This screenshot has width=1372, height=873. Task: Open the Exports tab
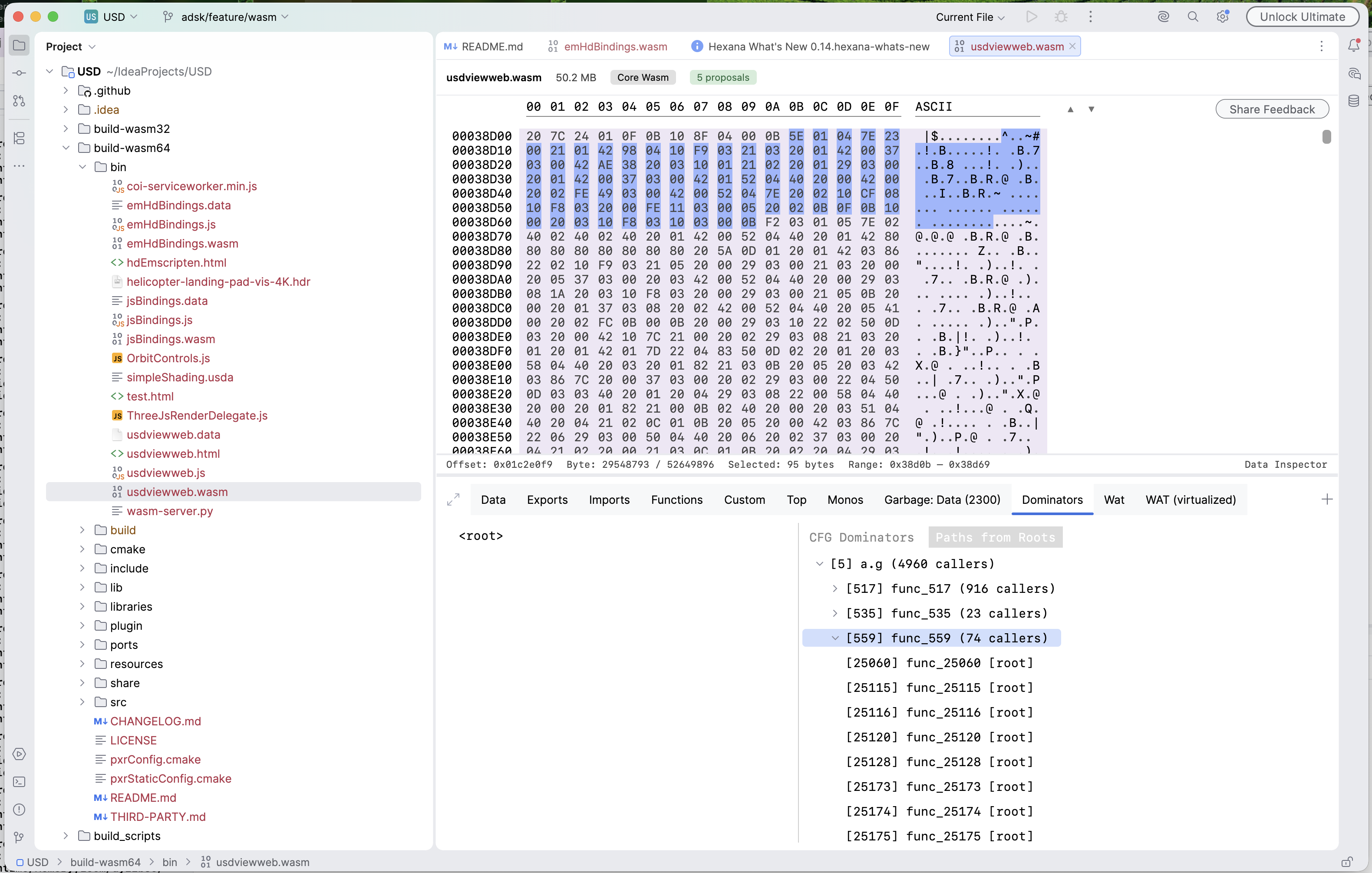coord(547,500)
